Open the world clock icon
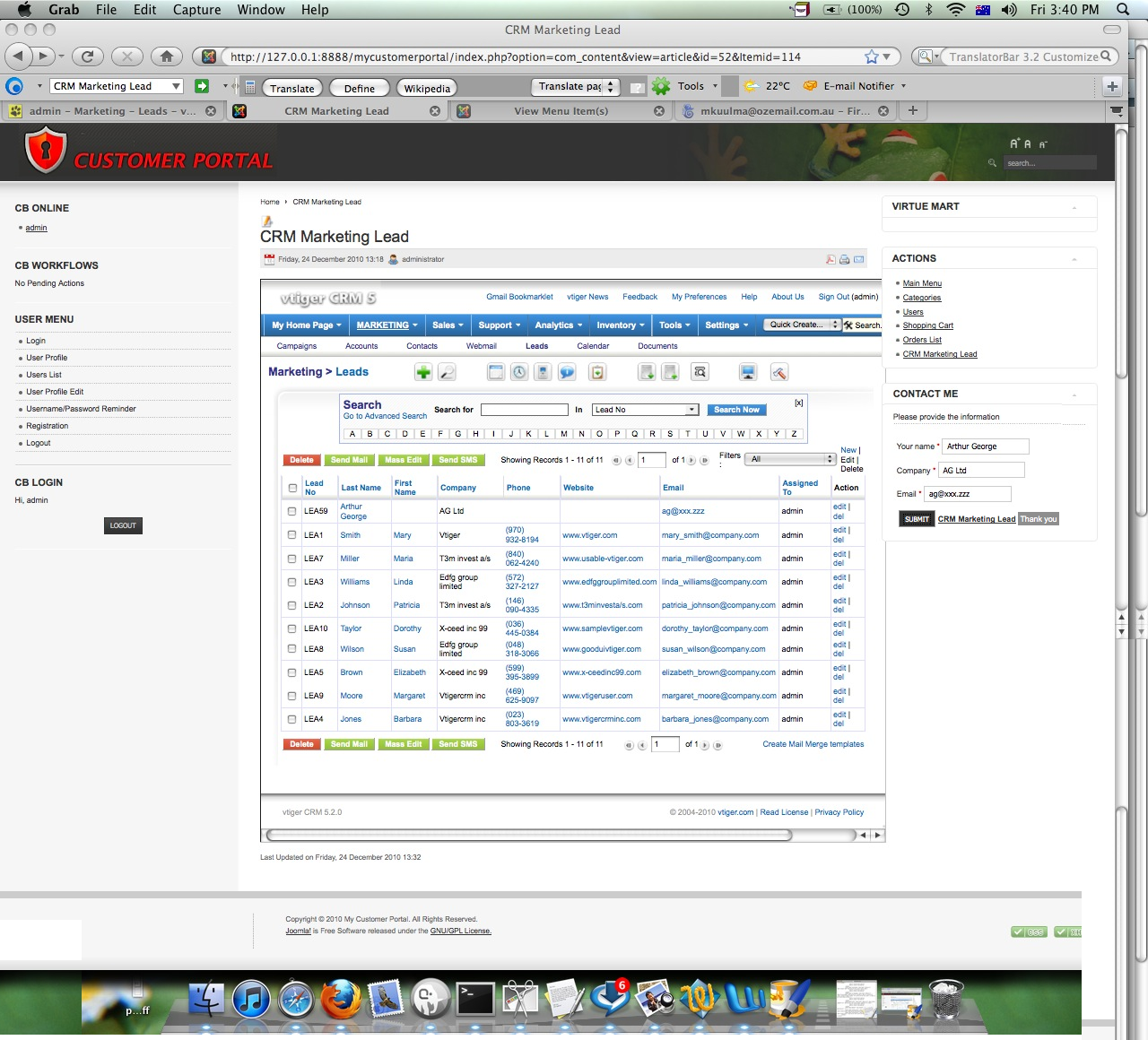This screenshot has width=1148, height=1040. [x=519, y=372]
